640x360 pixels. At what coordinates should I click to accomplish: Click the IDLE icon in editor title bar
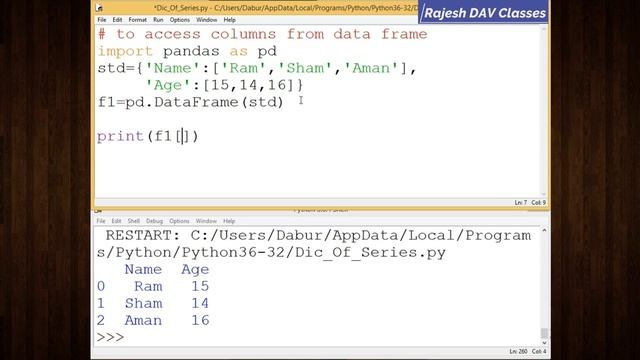(x=99, y=8)
